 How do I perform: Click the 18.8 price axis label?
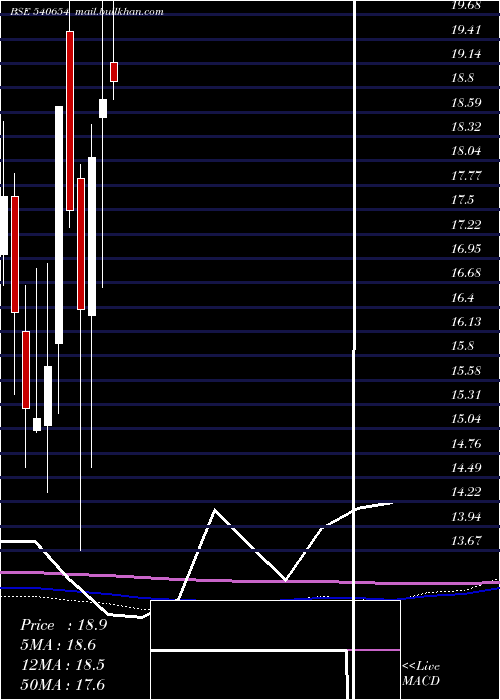(462, 79)
